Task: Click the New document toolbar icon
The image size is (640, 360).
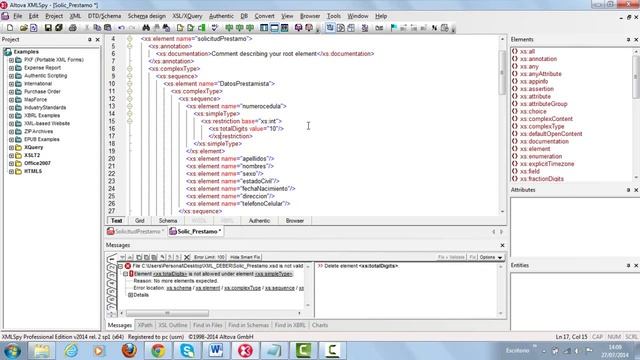Action: [x=10, y=28]
